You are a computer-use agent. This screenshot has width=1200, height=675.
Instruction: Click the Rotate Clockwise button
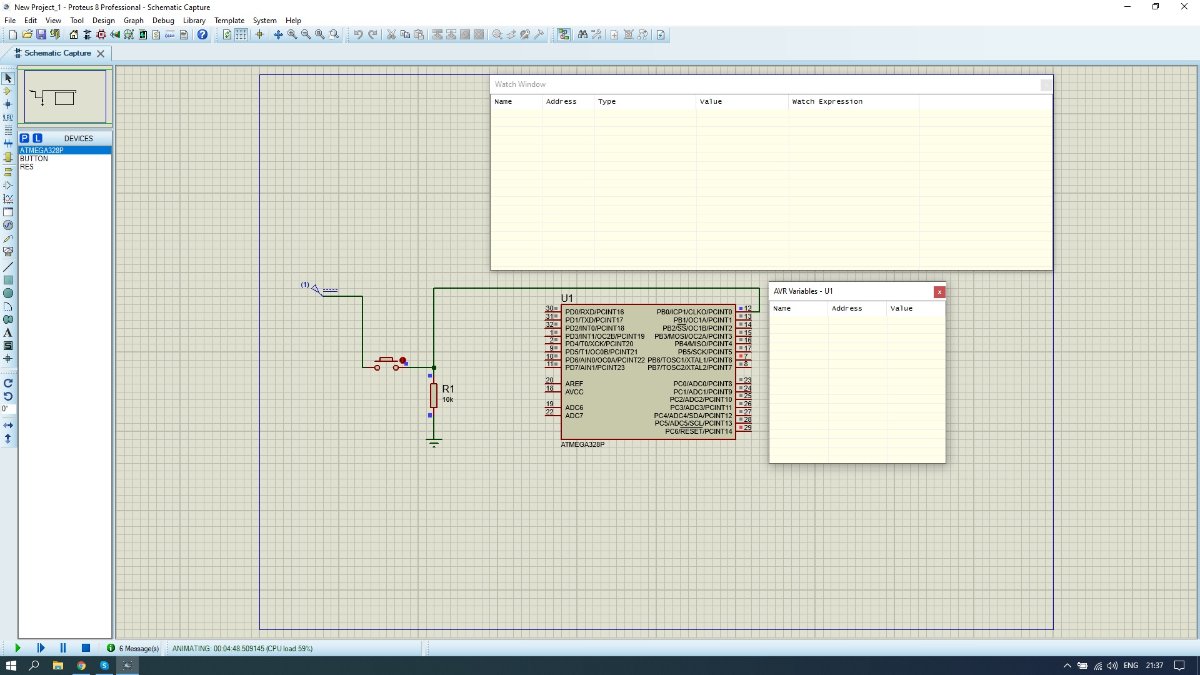click(8, 383)
